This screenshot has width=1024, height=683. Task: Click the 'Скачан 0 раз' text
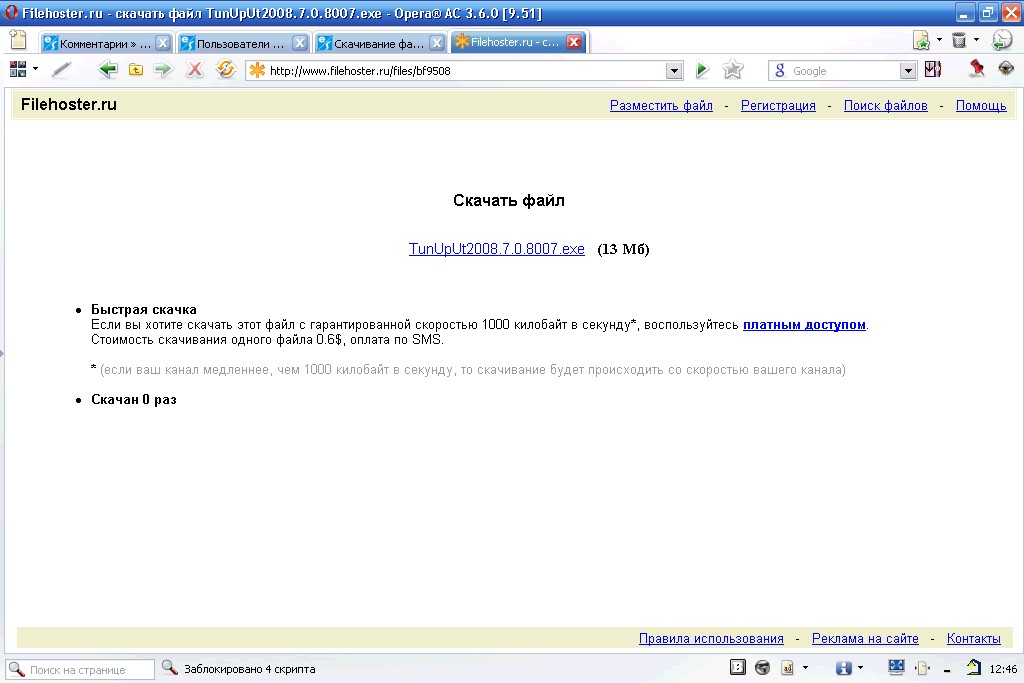tap(134, 400)
